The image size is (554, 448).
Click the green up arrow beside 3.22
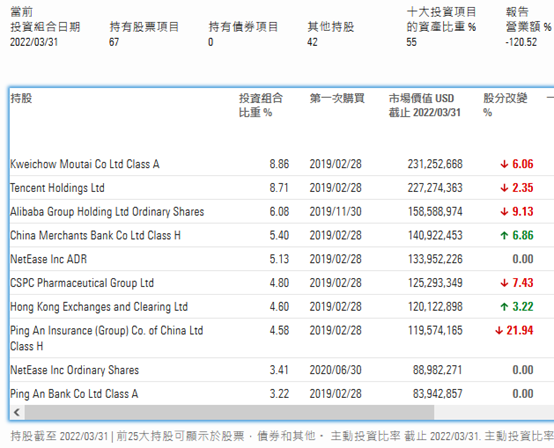click(504, 307)
